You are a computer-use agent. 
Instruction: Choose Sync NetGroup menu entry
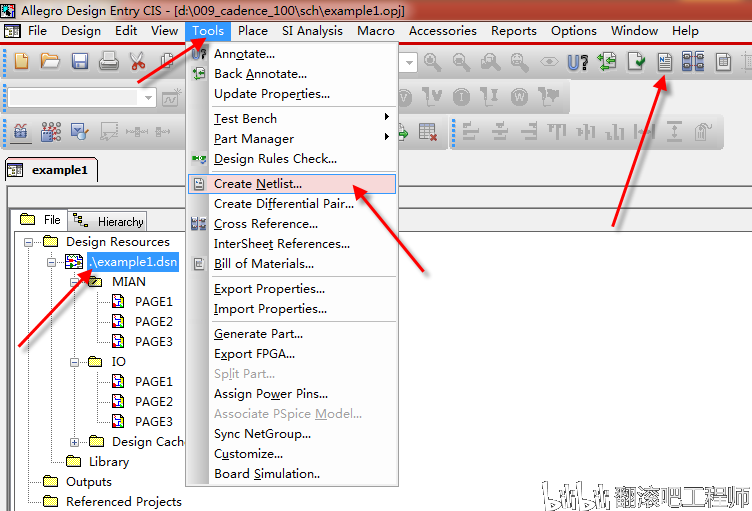coord(293,434)
